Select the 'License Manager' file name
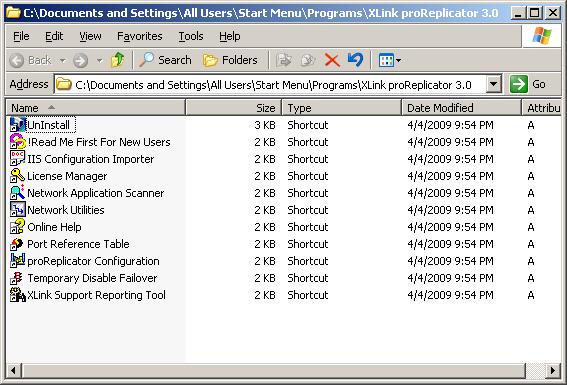The image size is (567, 385). click(x=67, y=176)
